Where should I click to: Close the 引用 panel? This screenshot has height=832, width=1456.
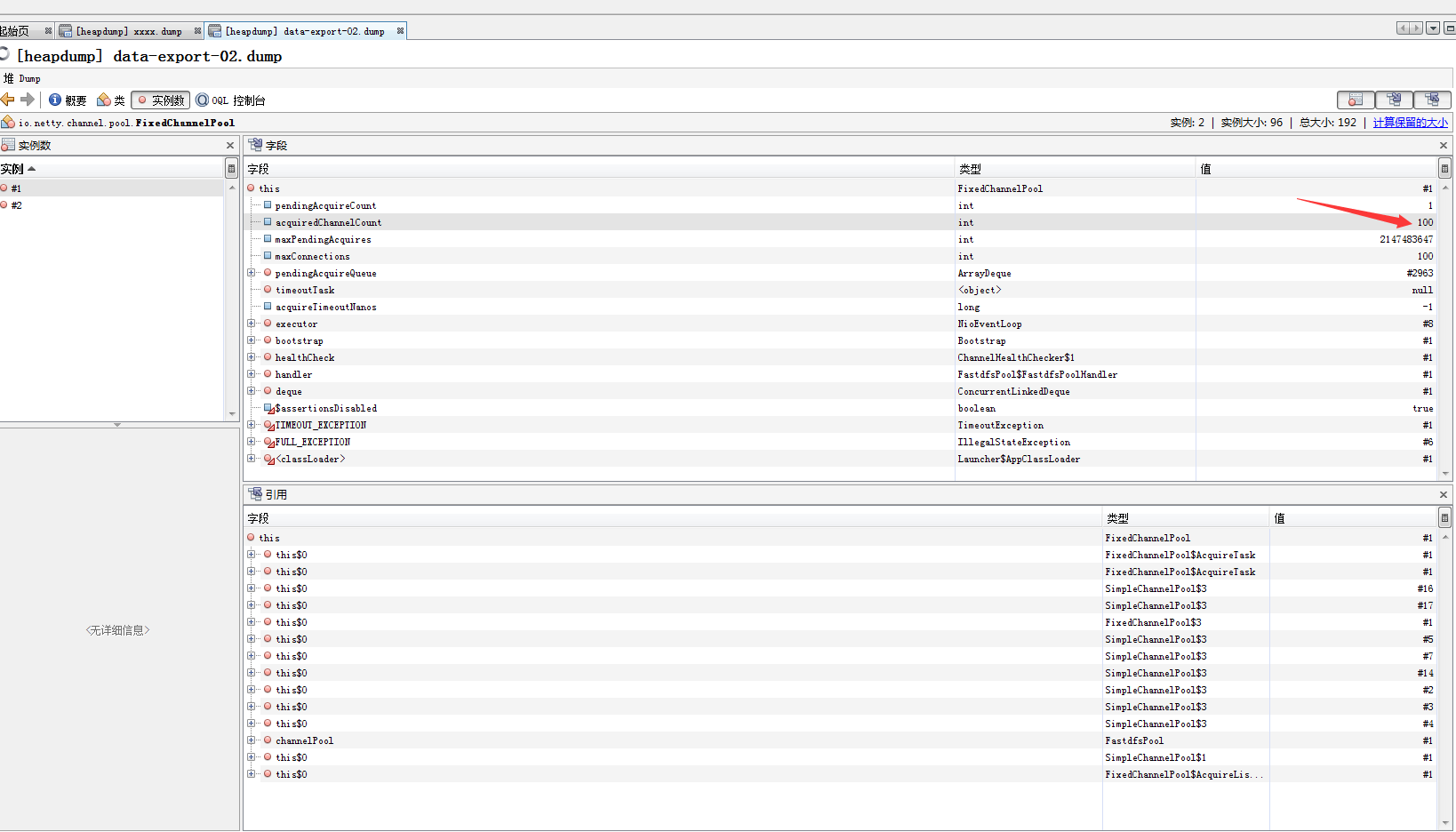pos(1444,495)
